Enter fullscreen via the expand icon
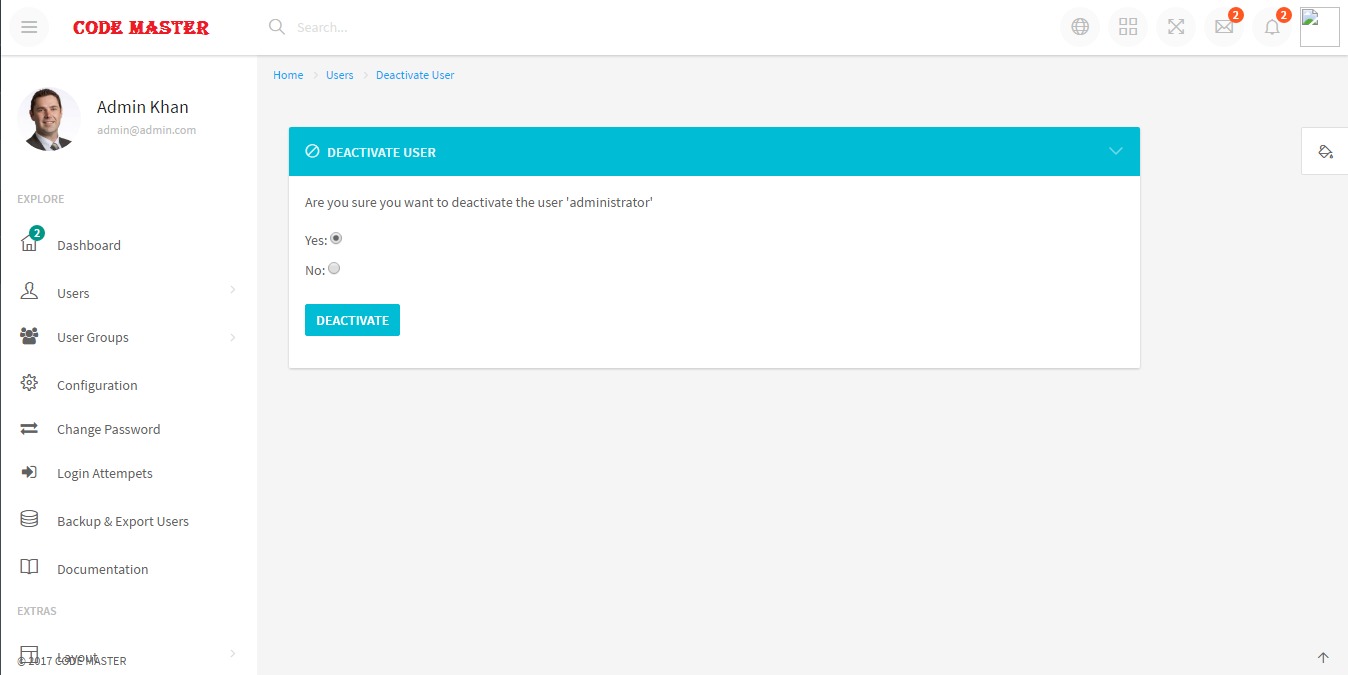1348x675 pixels. point(1175,27)
